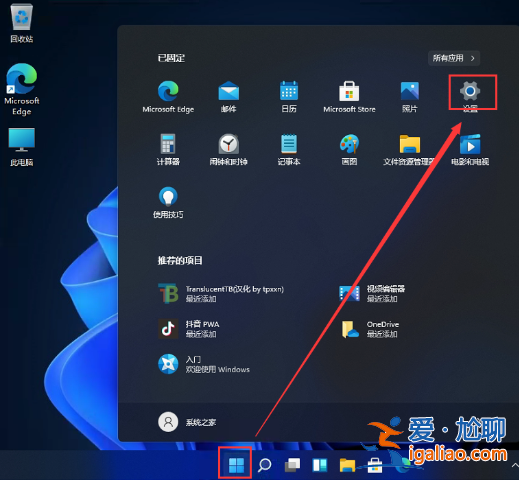Open recommended 入门 Get Started item
519x481 pixels.
coord(204,364)
